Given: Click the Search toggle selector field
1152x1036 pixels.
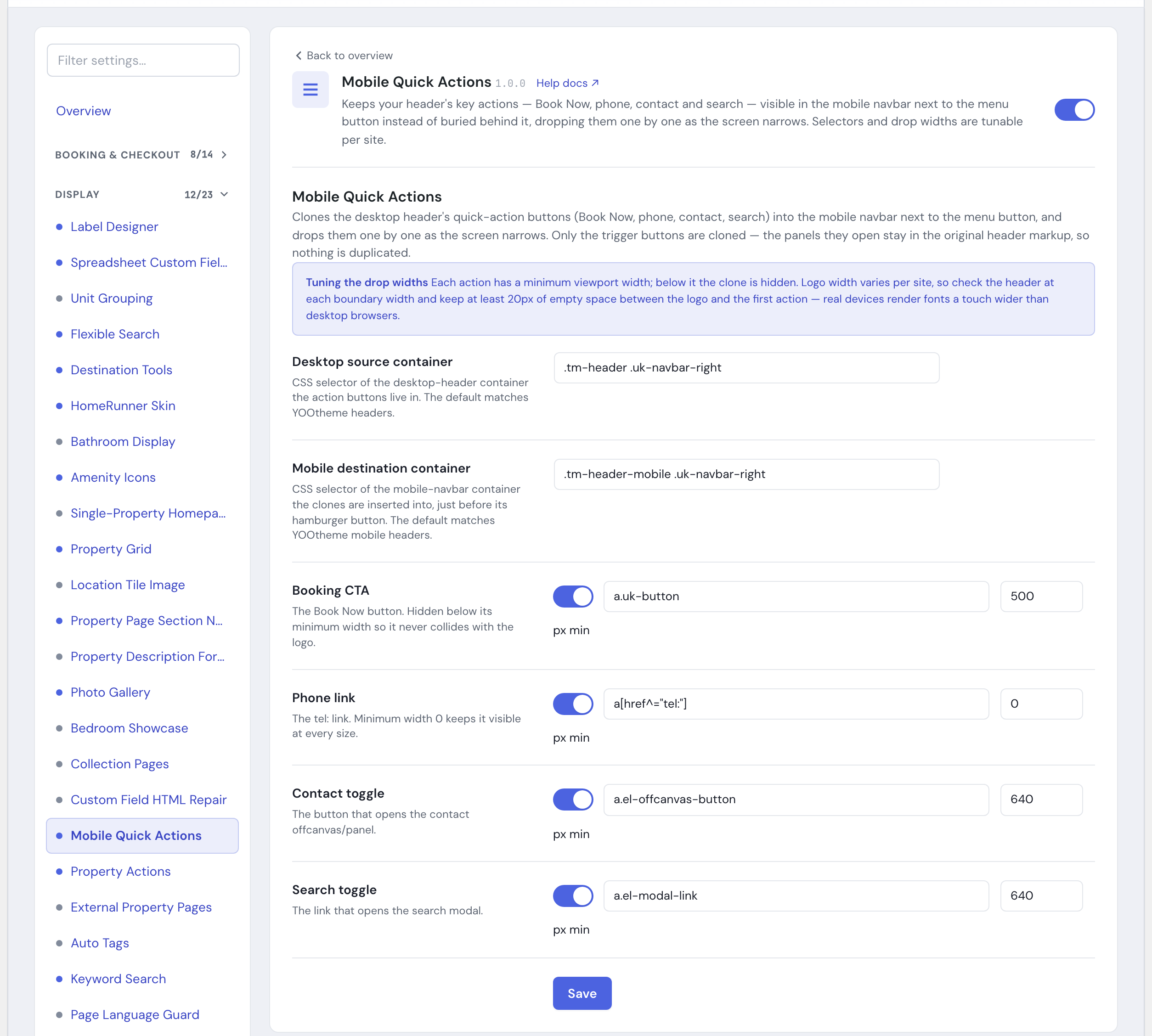Looking at the screenshot, I should coord(796,896).
